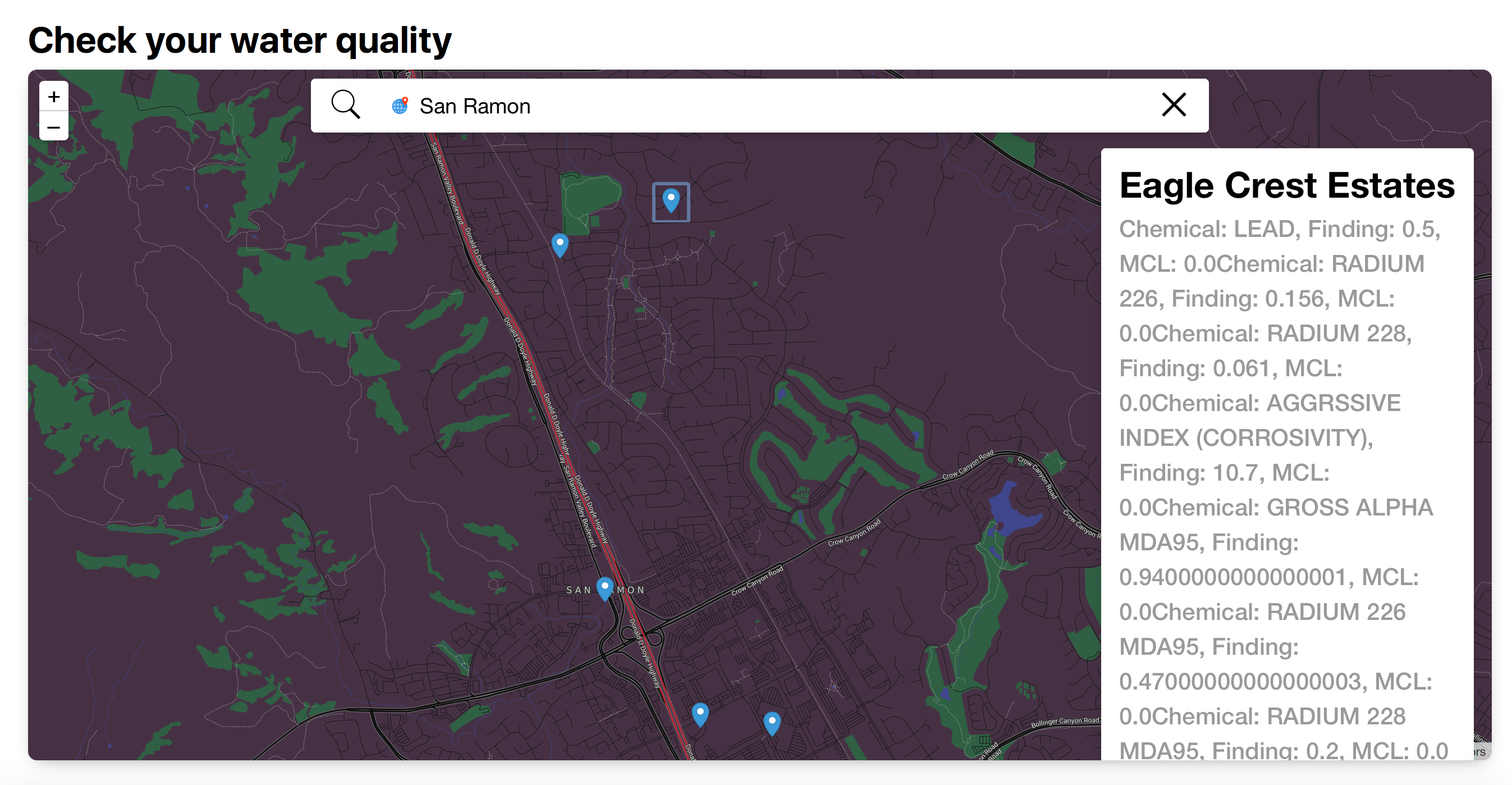Click the Eagle Crest Estates popup title
Screen dimensions: 1512x785
1286,185
